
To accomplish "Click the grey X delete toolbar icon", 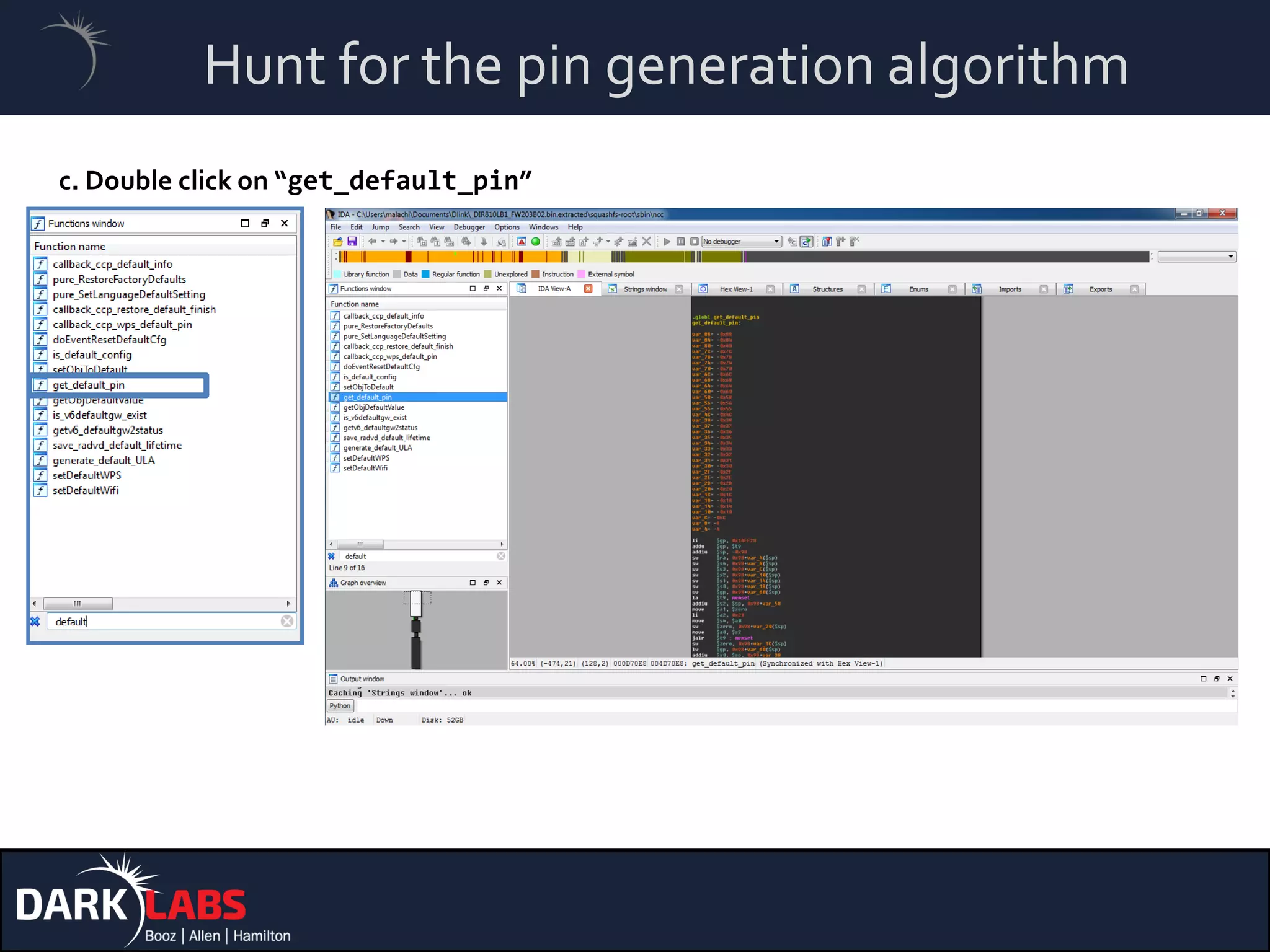I will 646,242.
